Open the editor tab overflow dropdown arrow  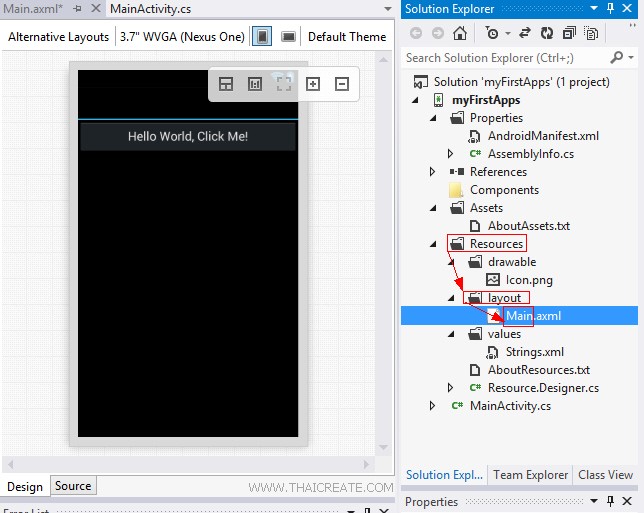[x=387, y=9]
